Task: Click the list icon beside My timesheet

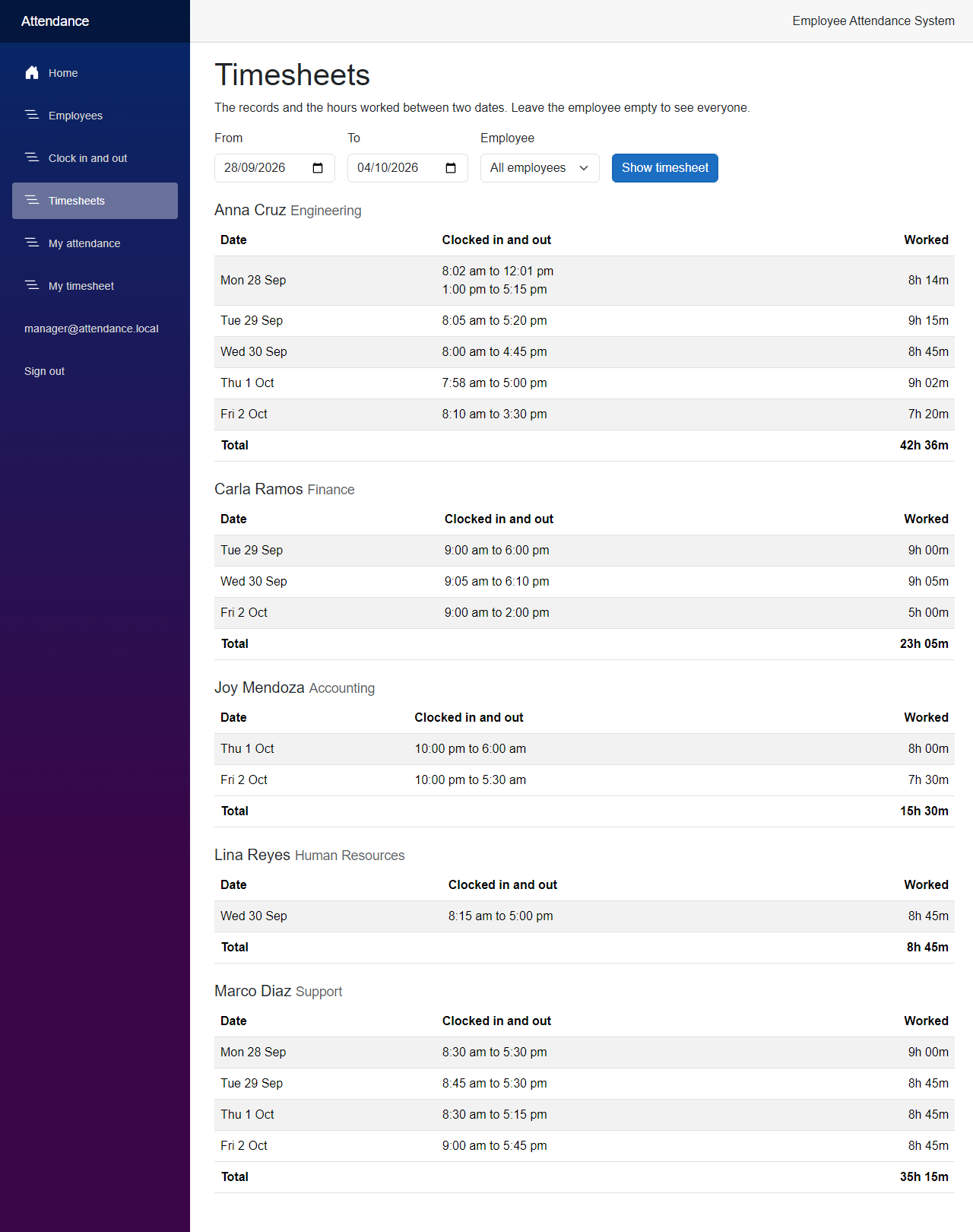Action: 32,285
